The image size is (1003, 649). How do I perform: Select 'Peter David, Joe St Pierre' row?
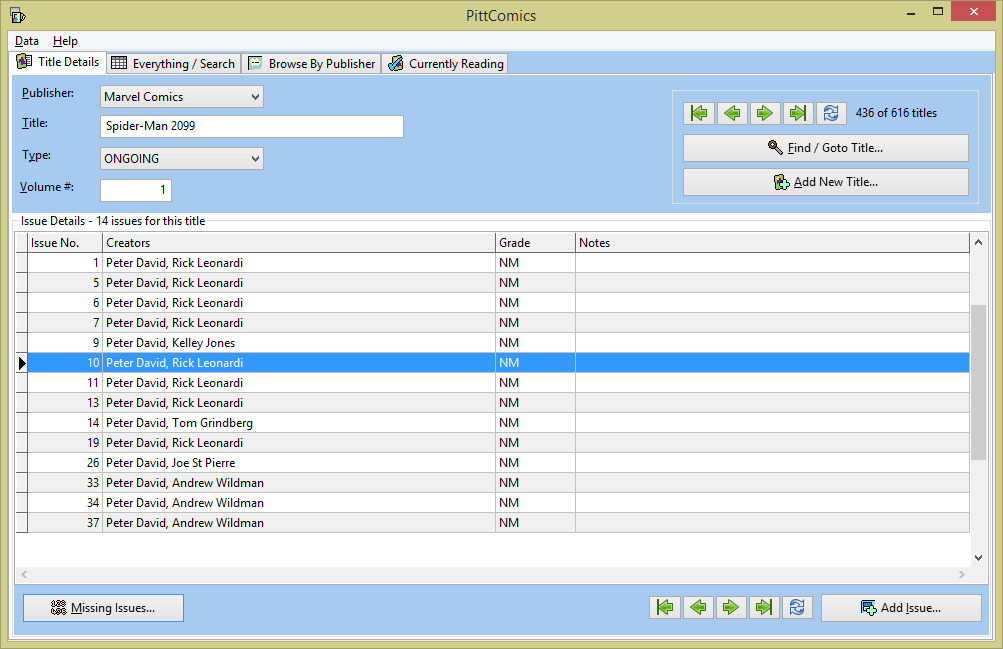point(299,463)
